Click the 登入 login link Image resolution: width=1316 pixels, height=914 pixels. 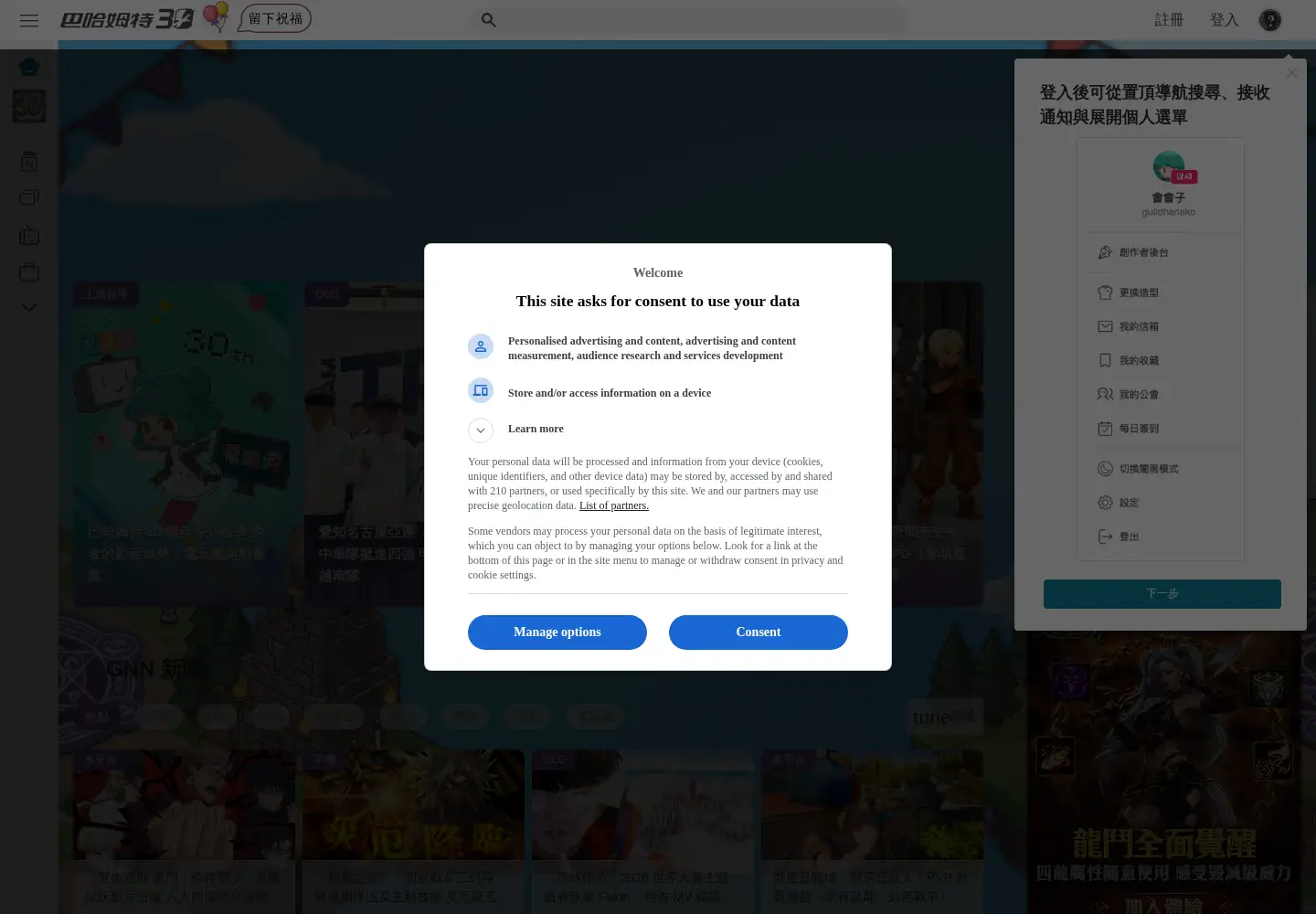tap(1224, 20)
